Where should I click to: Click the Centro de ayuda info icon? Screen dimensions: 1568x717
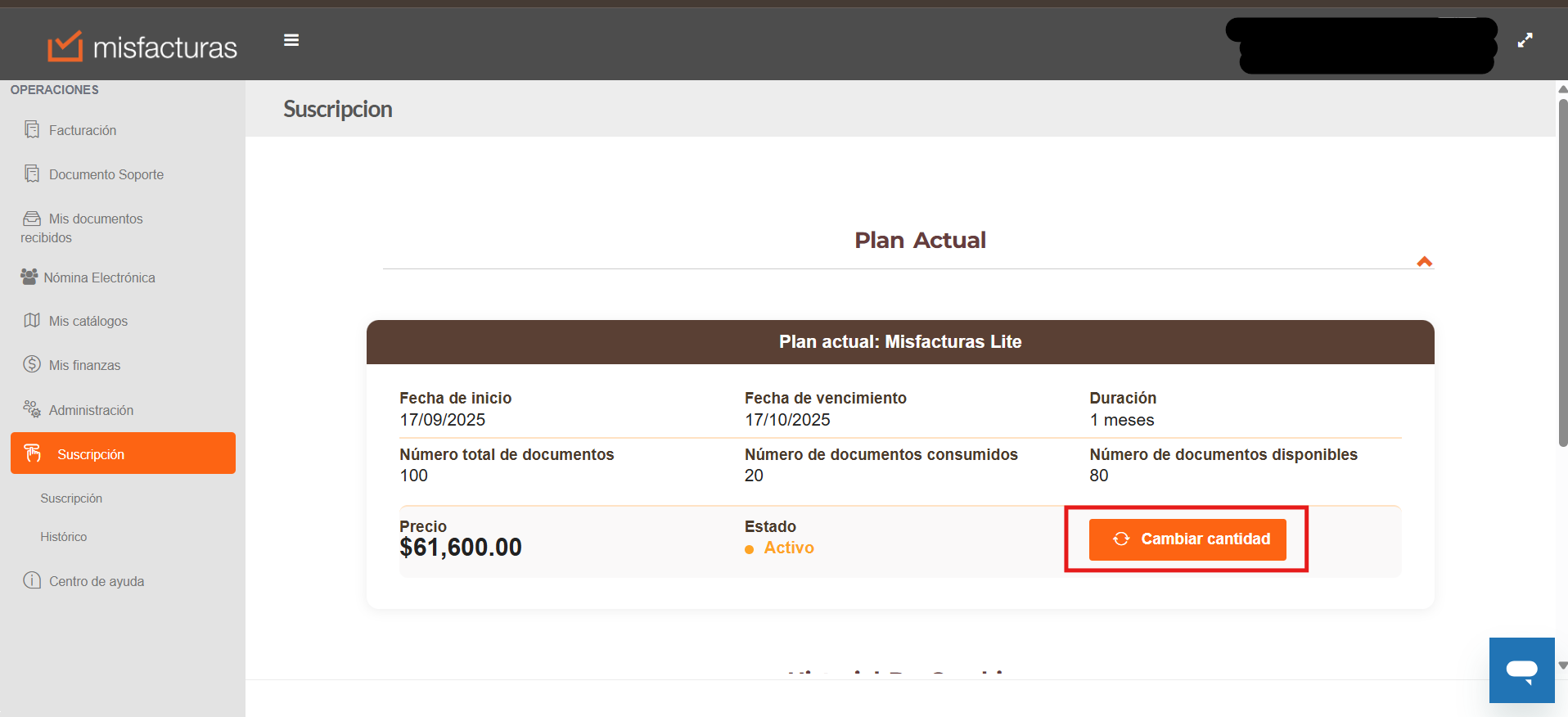coord(32,580)
